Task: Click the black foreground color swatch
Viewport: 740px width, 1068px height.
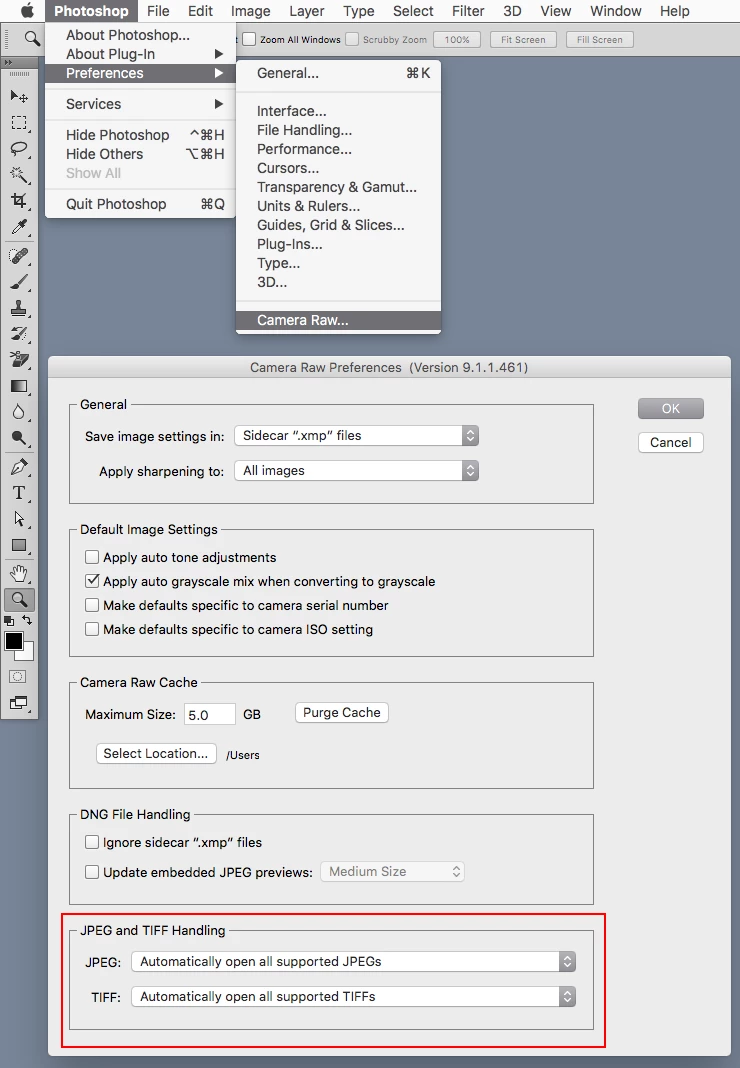Action: (x=13, y=640)
